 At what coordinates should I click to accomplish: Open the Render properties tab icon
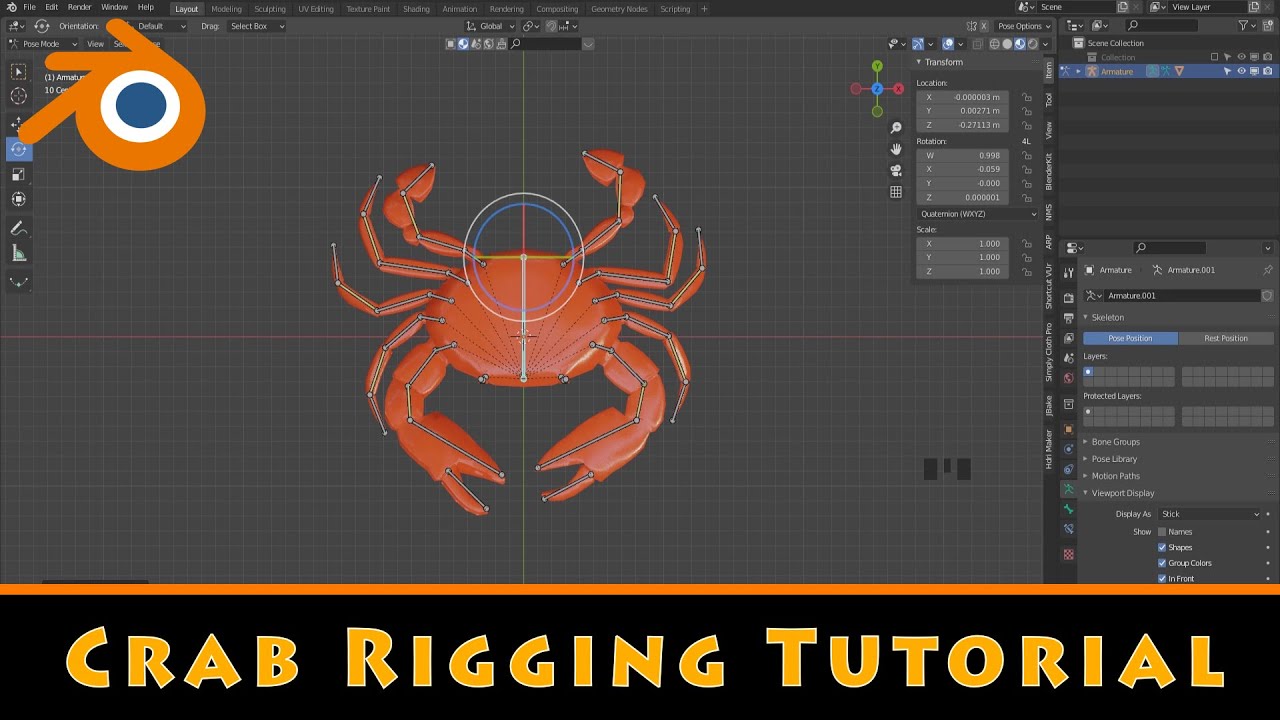click(1068, 298)
